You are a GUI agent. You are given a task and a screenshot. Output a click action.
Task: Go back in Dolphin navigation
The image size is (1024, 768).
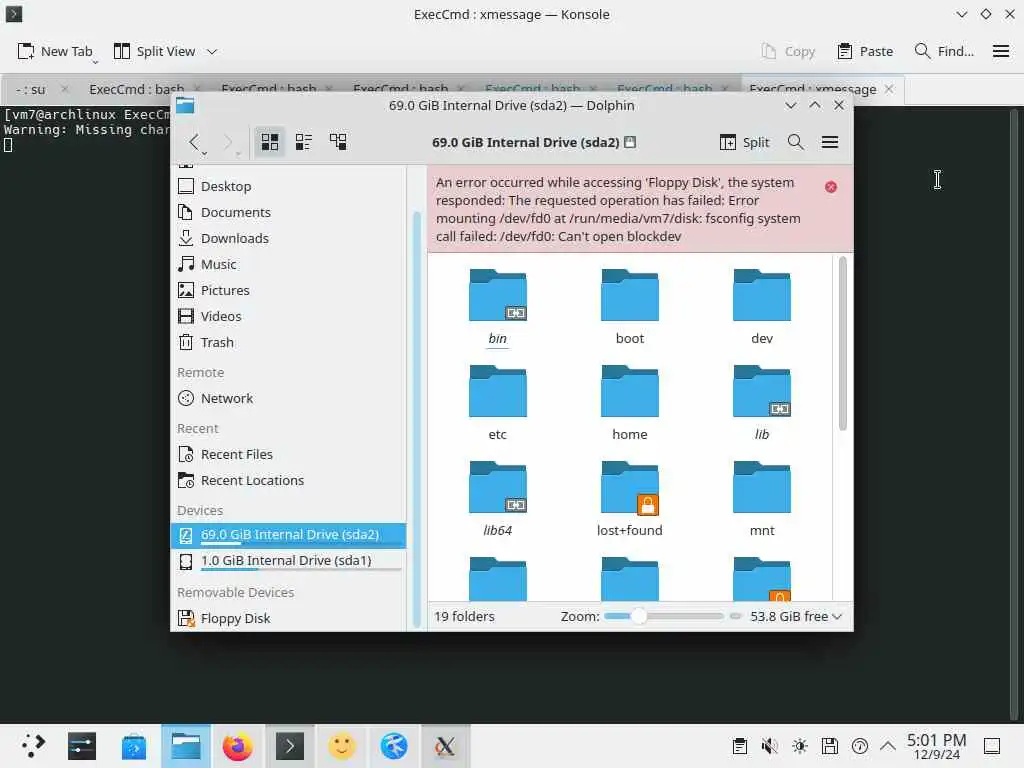194,142
